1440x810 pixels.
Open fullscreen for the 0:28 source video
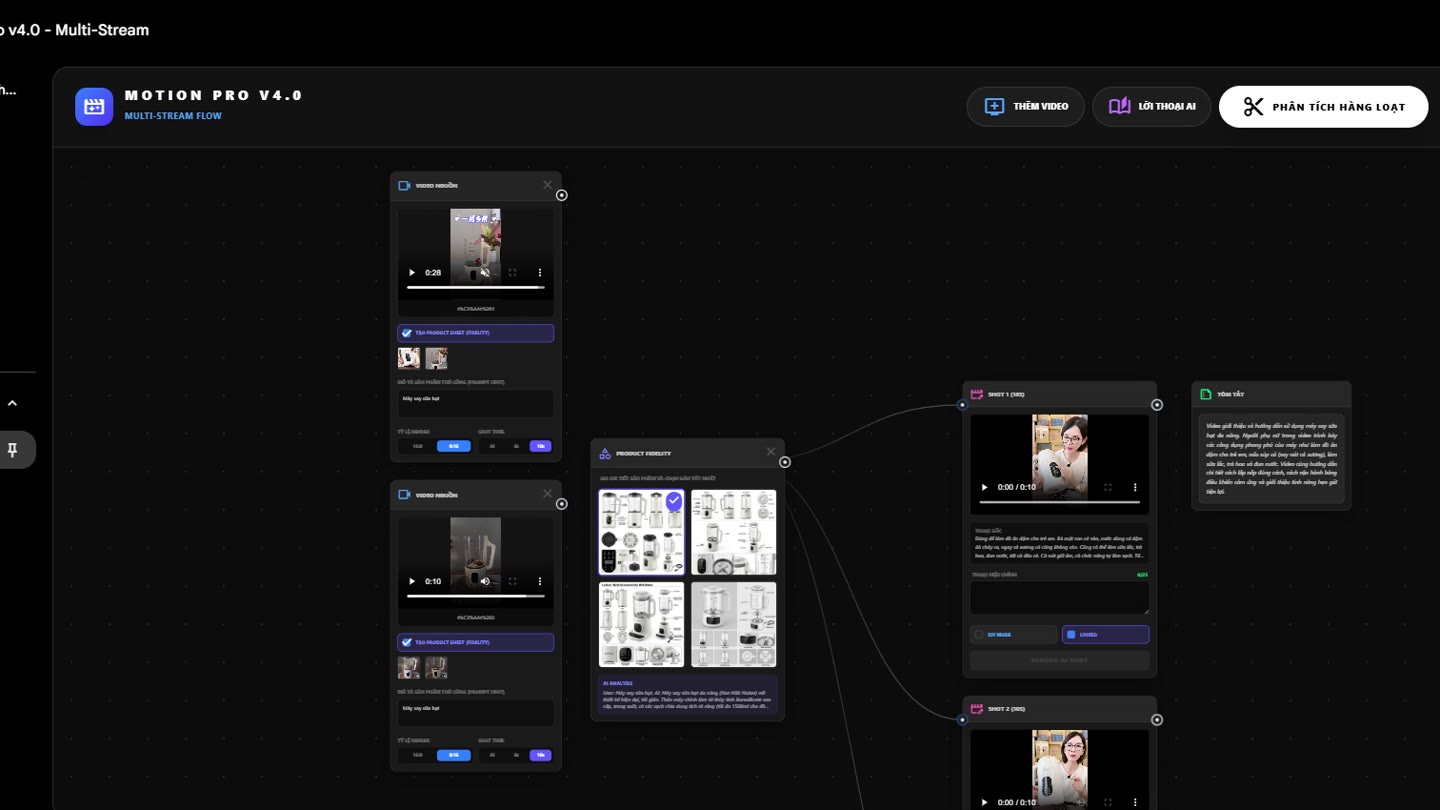pyautogui.click(x=513, y=272)
